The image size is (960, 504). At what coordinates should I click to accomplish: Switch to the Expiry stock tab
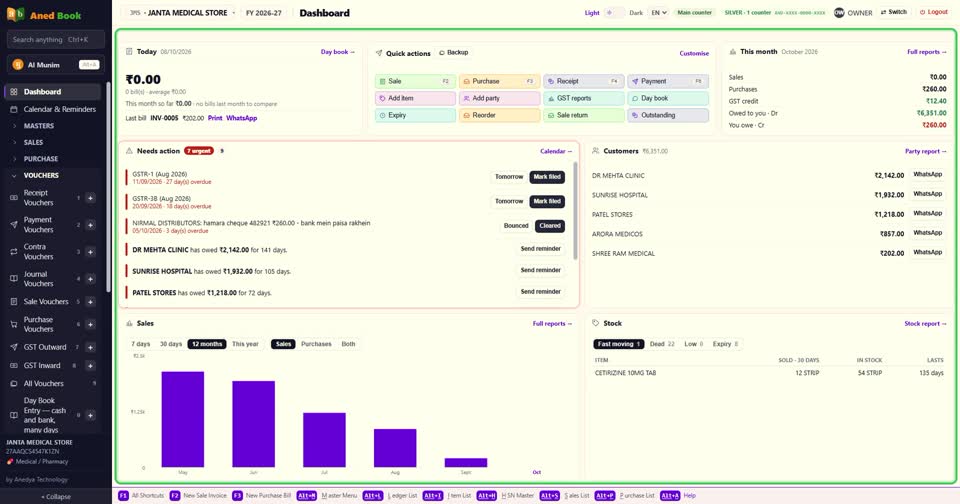[x=726, y=344]
